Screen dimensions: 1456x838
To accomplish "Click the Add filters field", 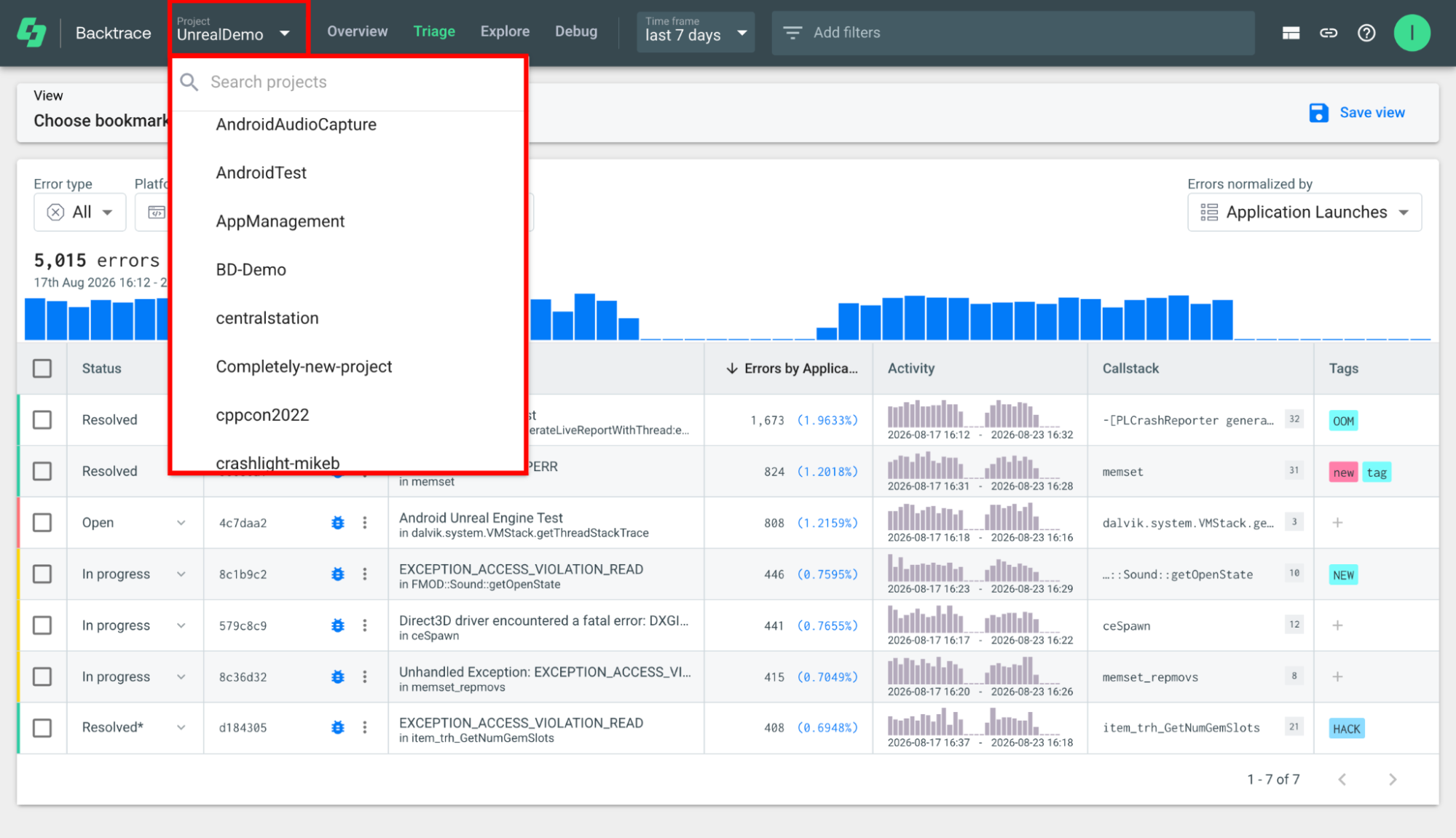I will click(1013, 33).
